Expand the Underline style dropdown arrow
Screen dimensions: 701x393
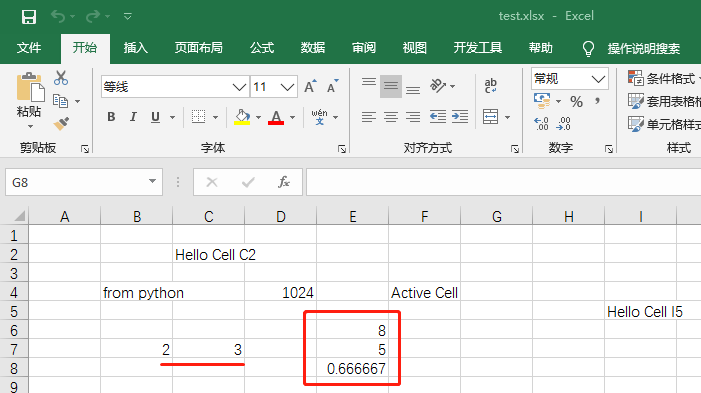[172, 118]
